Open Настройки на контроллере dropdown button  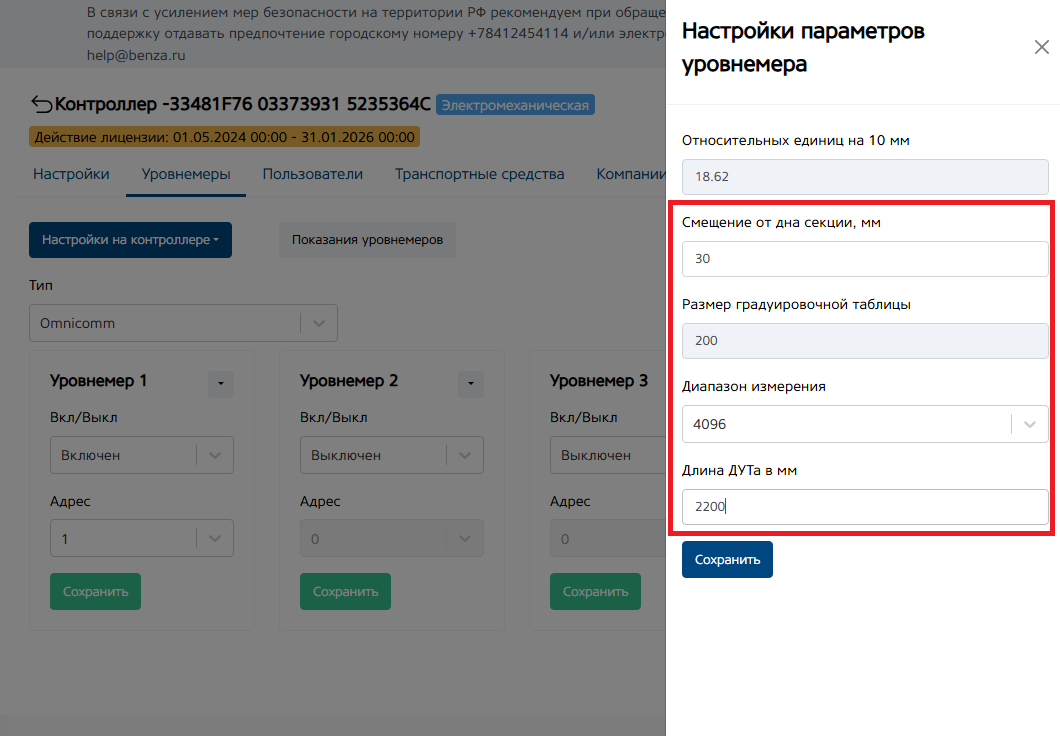130,240
